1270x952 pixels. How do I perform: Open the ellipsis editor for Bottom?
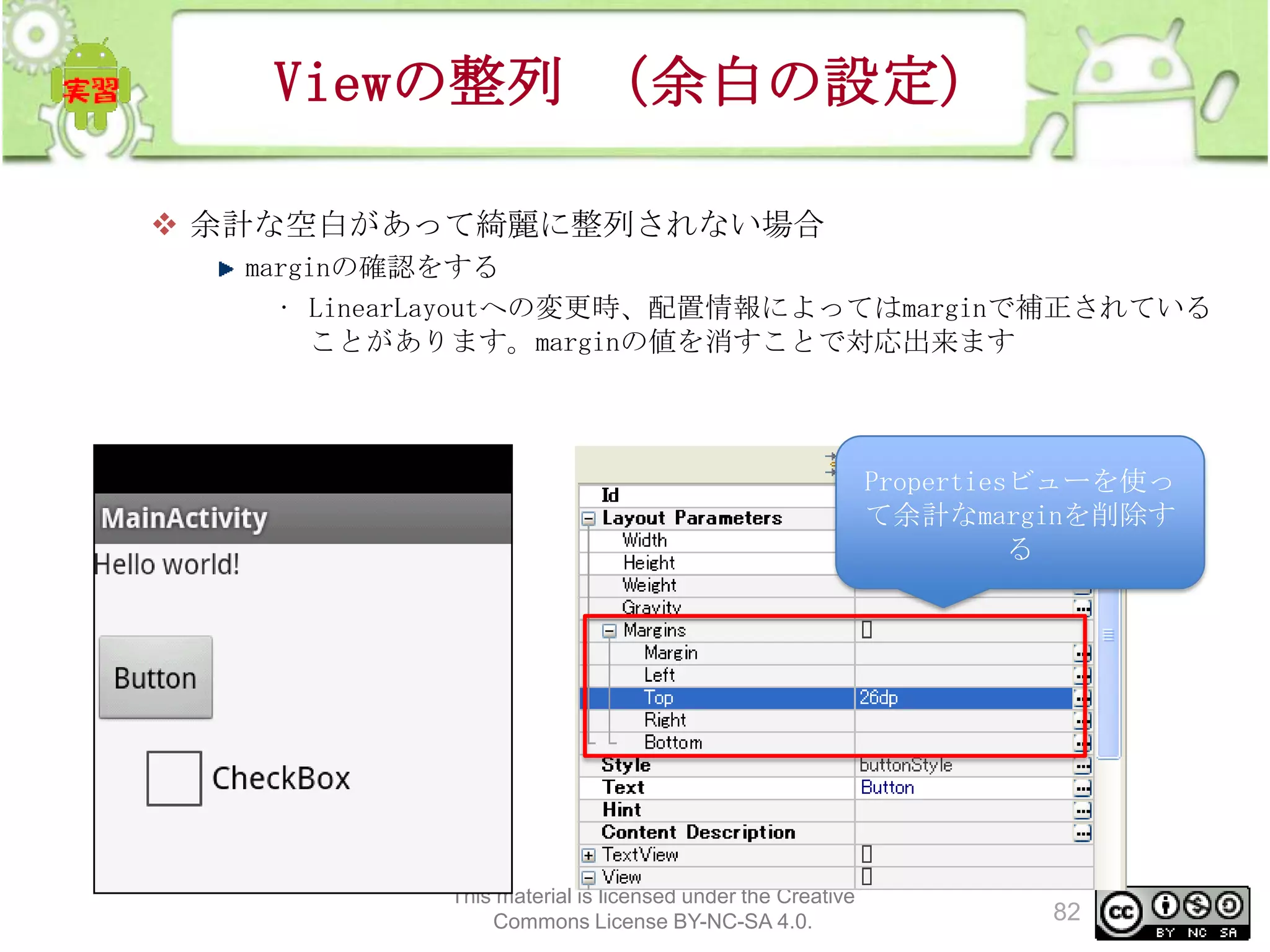coord(1083,743)
